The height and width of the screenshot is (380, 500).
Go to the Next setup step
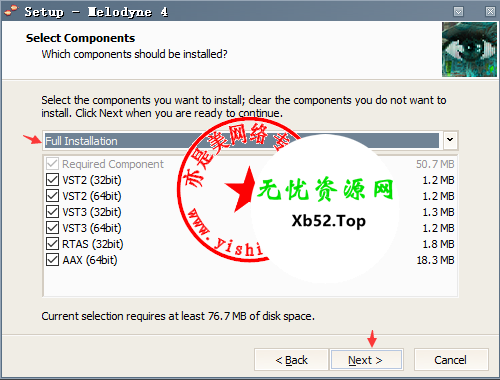[x=366, y=360]
